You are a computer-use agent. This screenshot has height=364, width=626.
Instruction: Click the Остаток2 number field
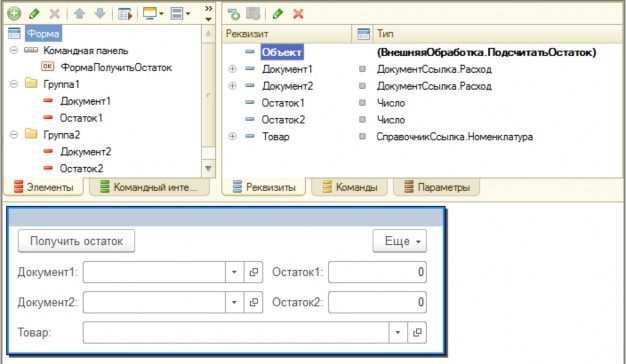378,303
